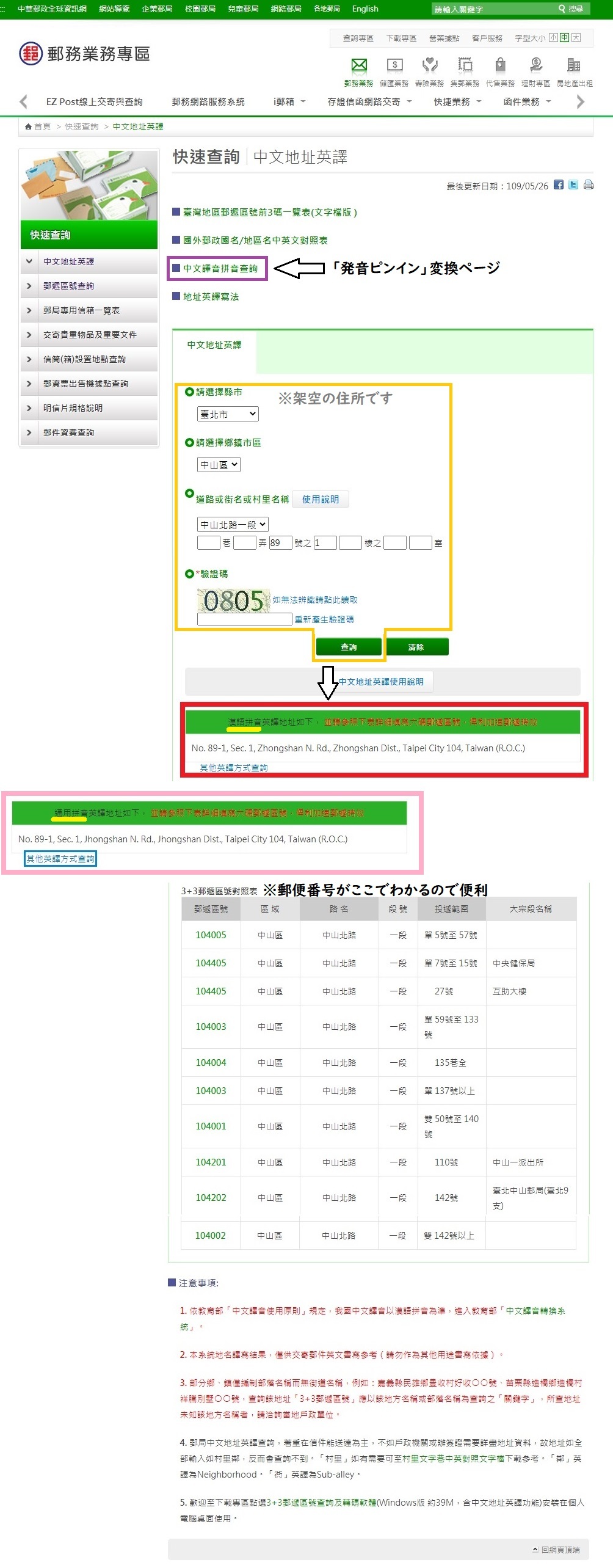Image resolution: width=613 pixels, height=1568 pixels.
Task: Click the 弄 alley input field
Action: [x=245, y=542]
